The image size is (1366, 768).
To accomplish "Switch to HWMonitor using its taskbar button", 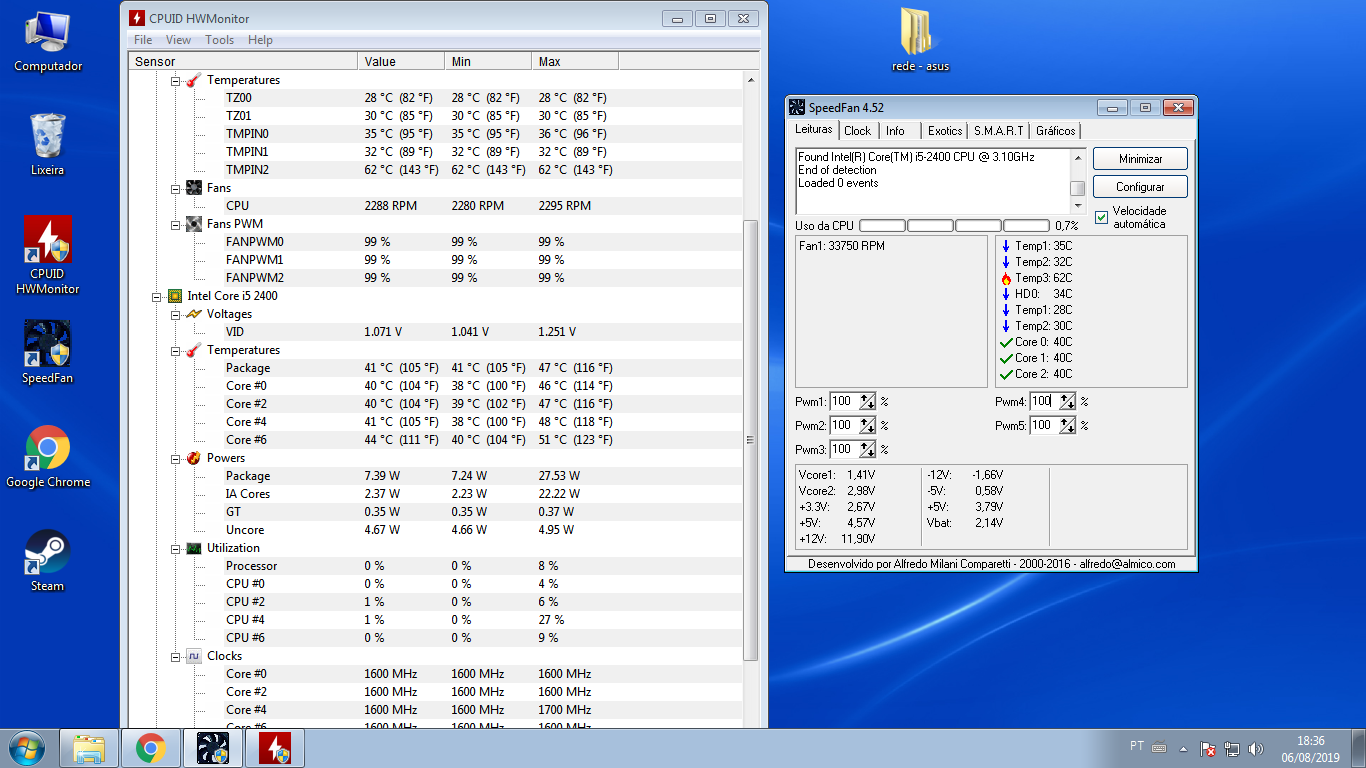I will tap(275, 748).
